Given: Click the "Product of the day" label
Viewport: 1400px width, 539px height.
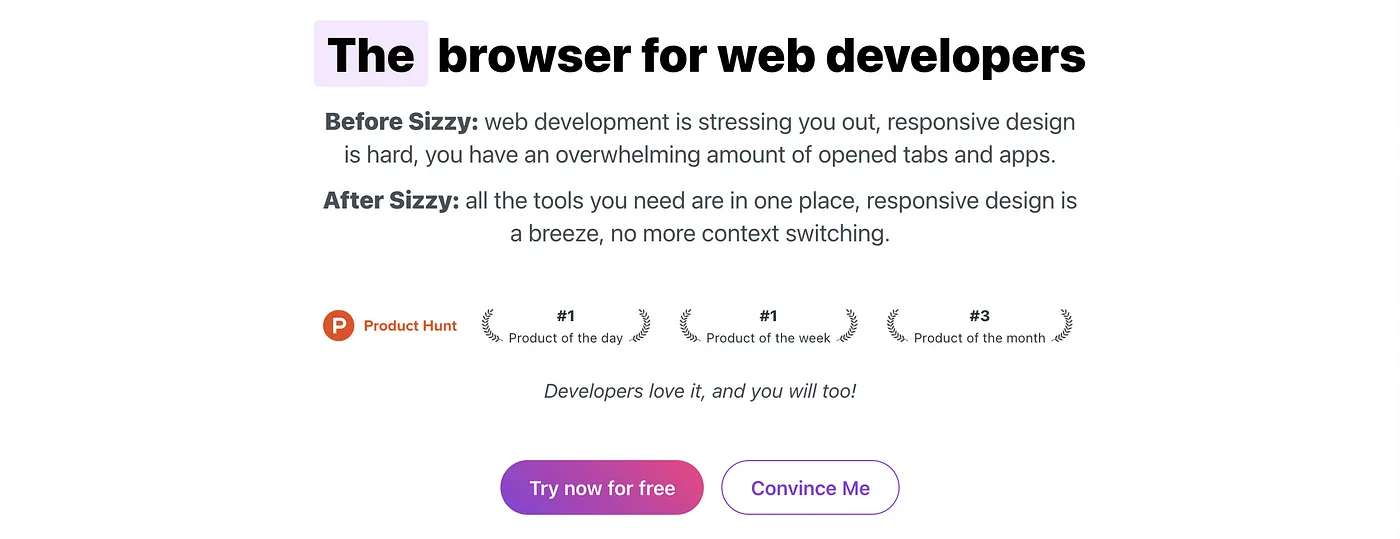Looking at the screenshot, I should (x=566, y=338).
